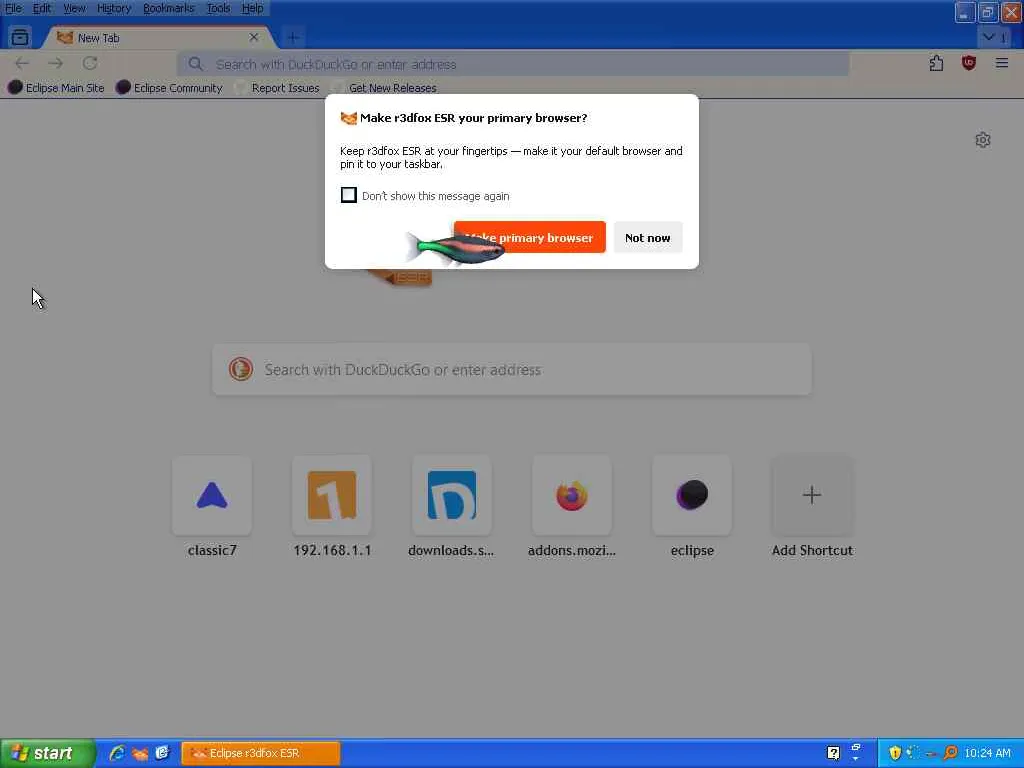Open the Tools menu
1024x768 pixels.
[x=218, y=8]
